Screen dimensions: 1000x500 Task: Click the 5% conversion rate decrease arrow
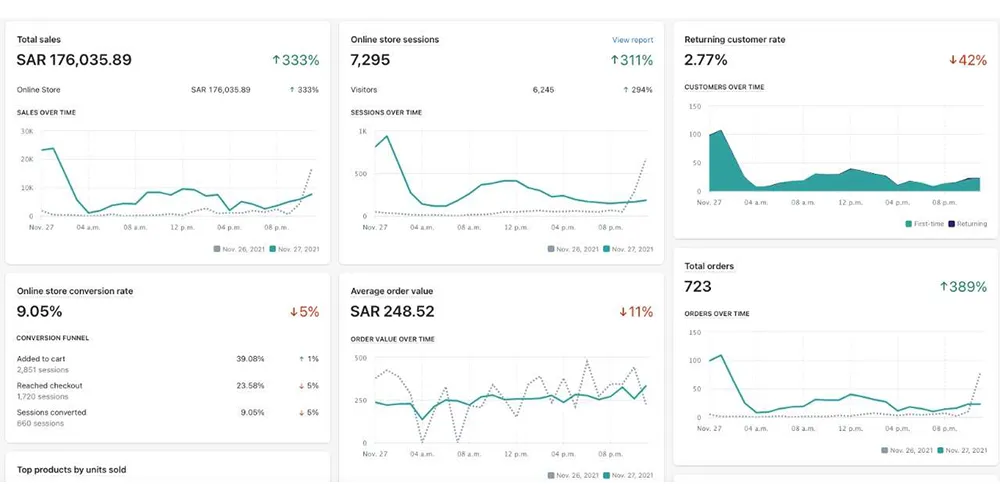[294, 312]
